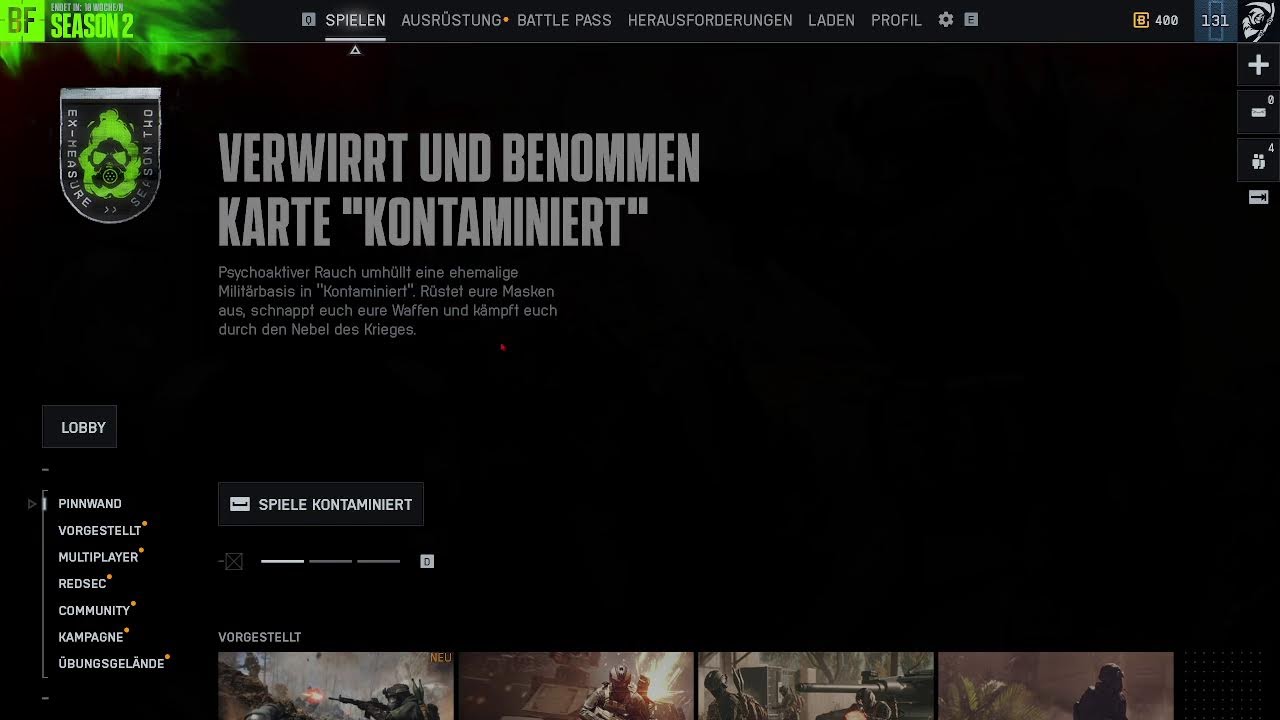Image resolution: width=1280 pixels, height=720 pixels.
Task: Click the Ex-Measure Season Two emblem
Action: [x=110, y=155]
